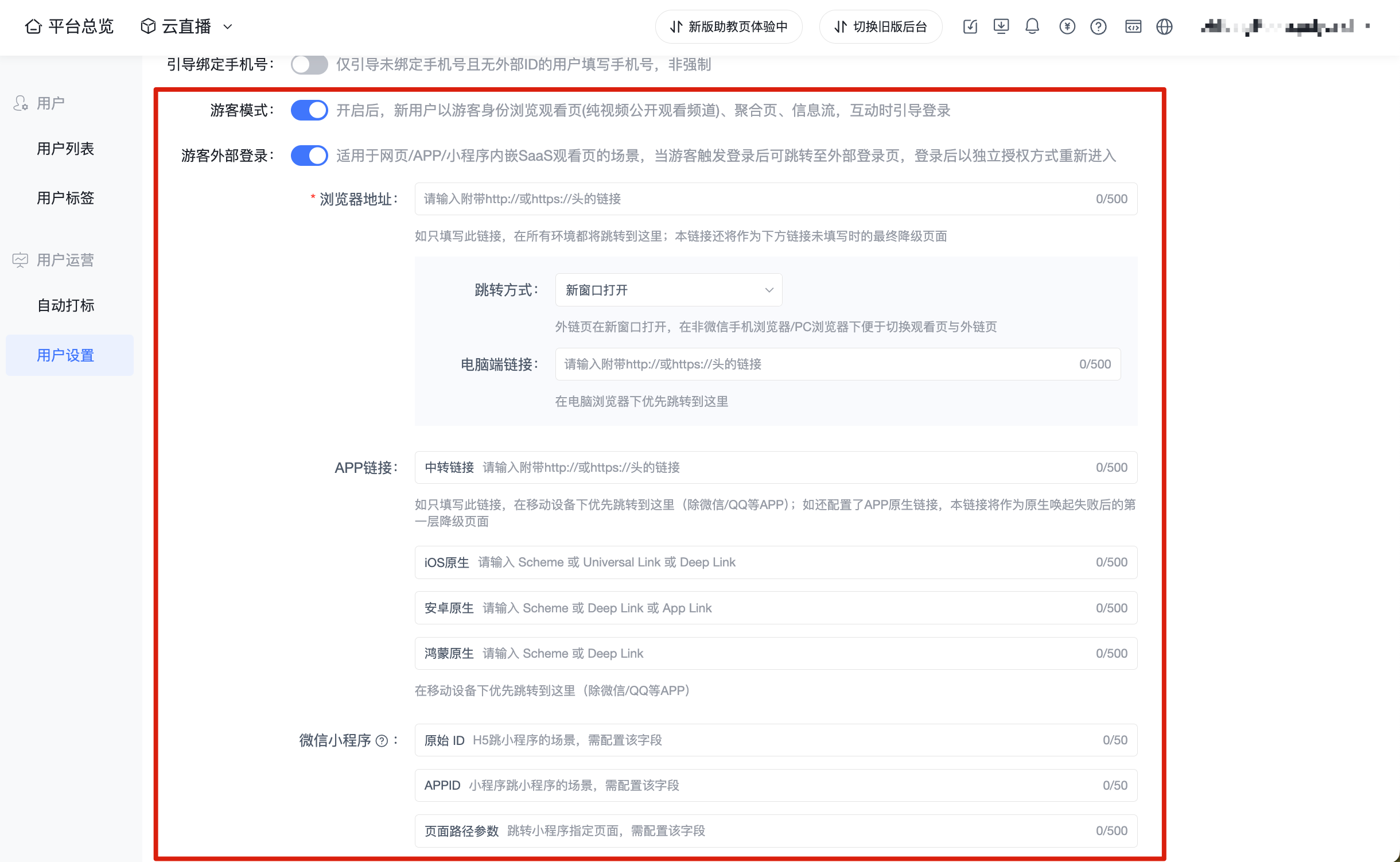Open the 跳转方式 dropdown showing 新窗口打开
The image size is (1400, 862).
click(x=668, y=290)
